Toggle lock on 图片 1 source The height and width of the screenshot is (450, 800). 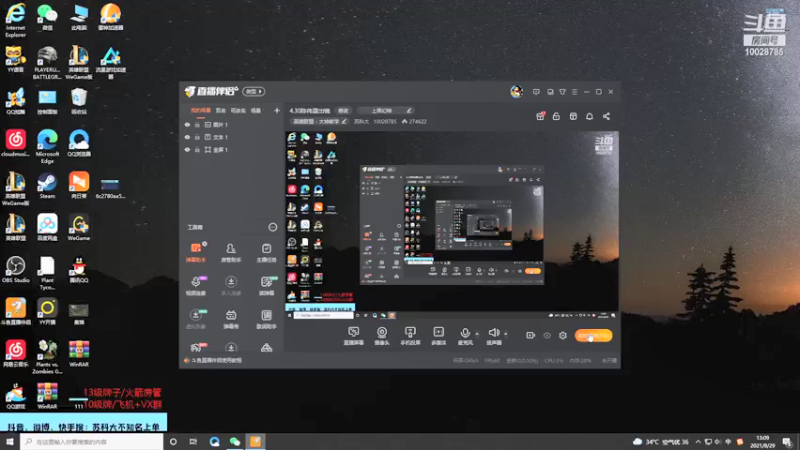(197, 124)
